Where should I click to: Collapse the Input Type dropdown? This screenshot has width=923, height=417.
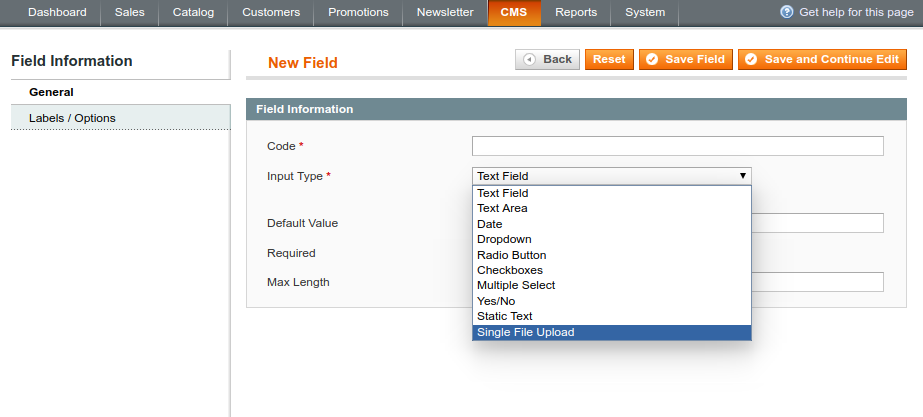[611, 176]
